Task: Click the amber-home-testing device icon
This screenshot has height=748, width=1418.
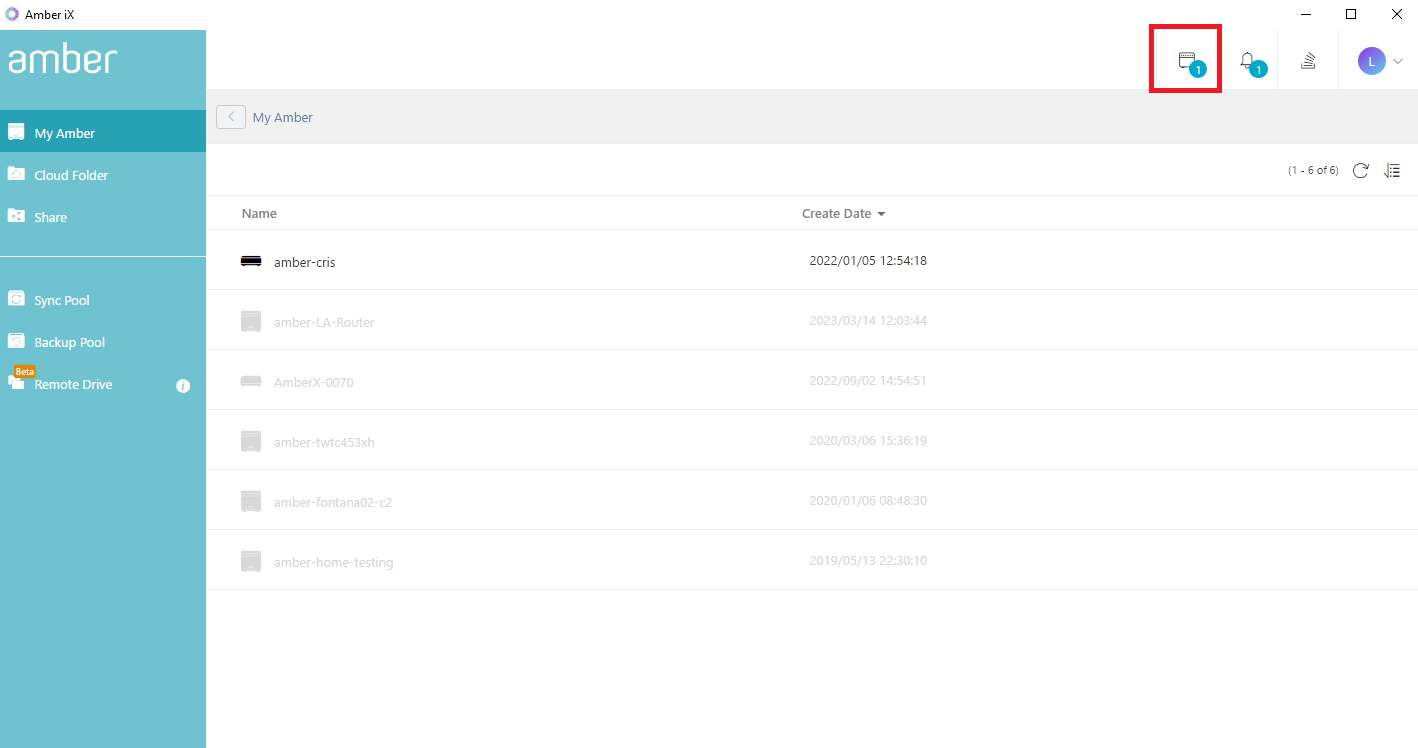Action: point(251,561)
